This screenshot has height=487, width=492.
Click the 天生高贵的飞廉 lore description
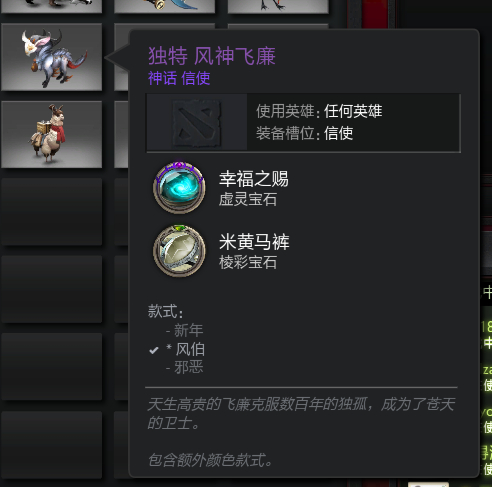tap(301, 414)
